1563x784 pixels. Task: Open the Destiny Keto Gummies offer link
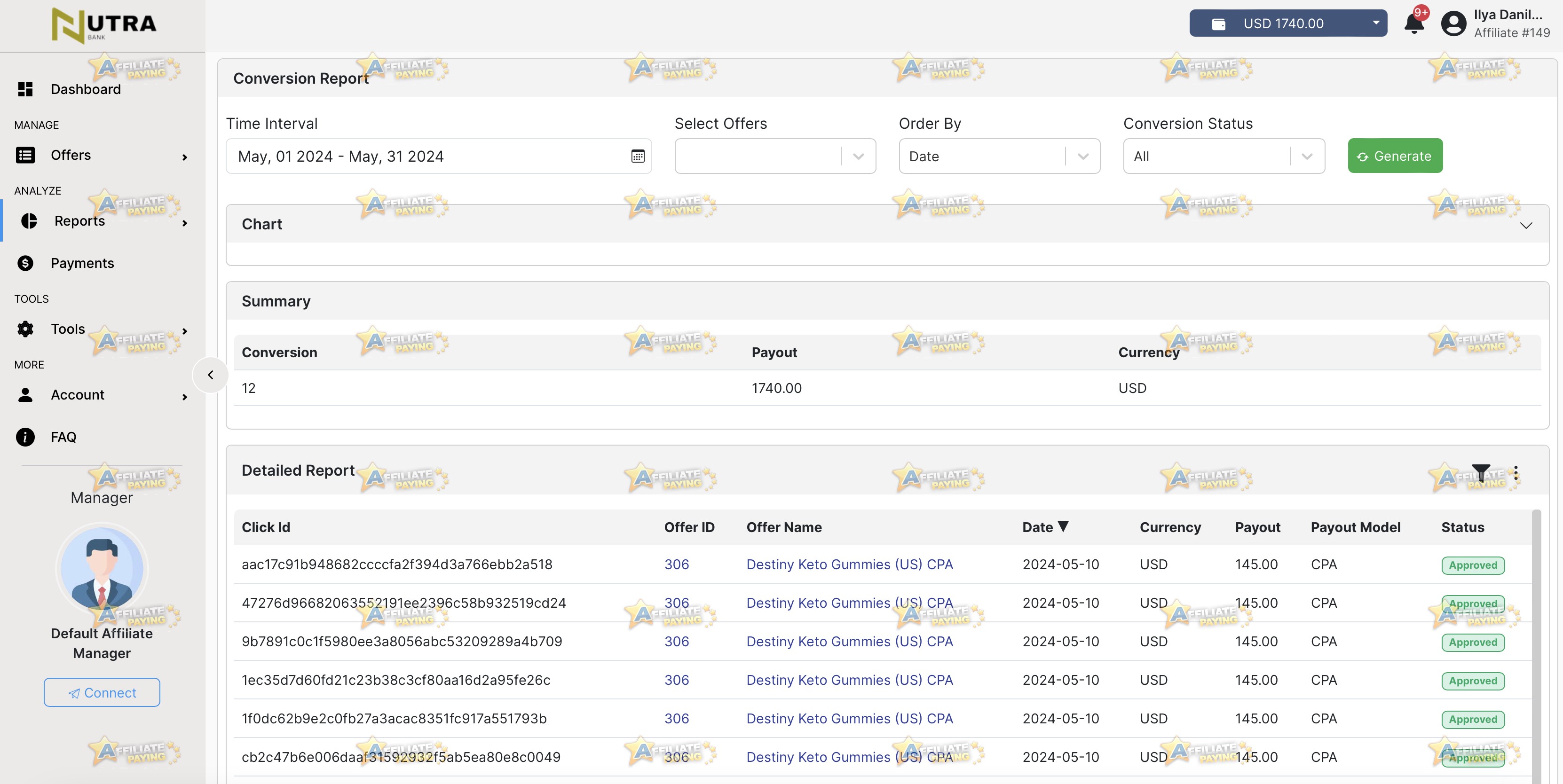(x=850, y=564)
